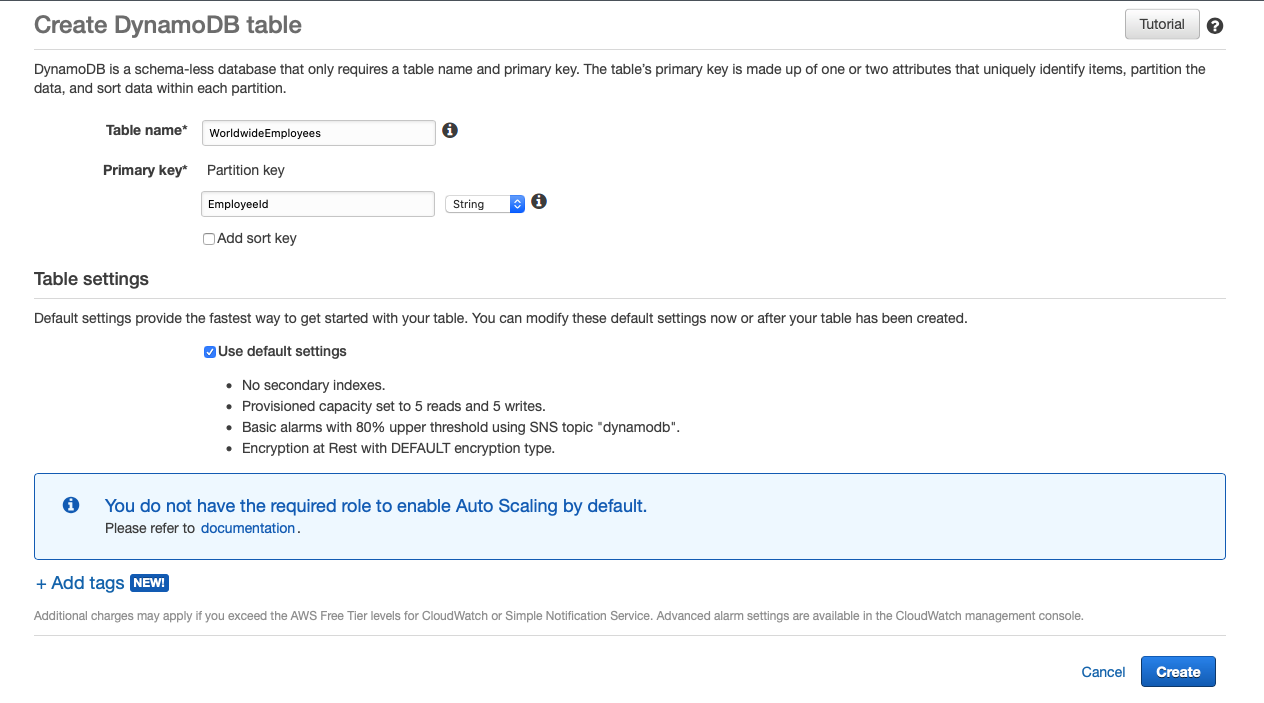
Task: Uncheck Use default settings checkbox
Action: coord(210,352)
